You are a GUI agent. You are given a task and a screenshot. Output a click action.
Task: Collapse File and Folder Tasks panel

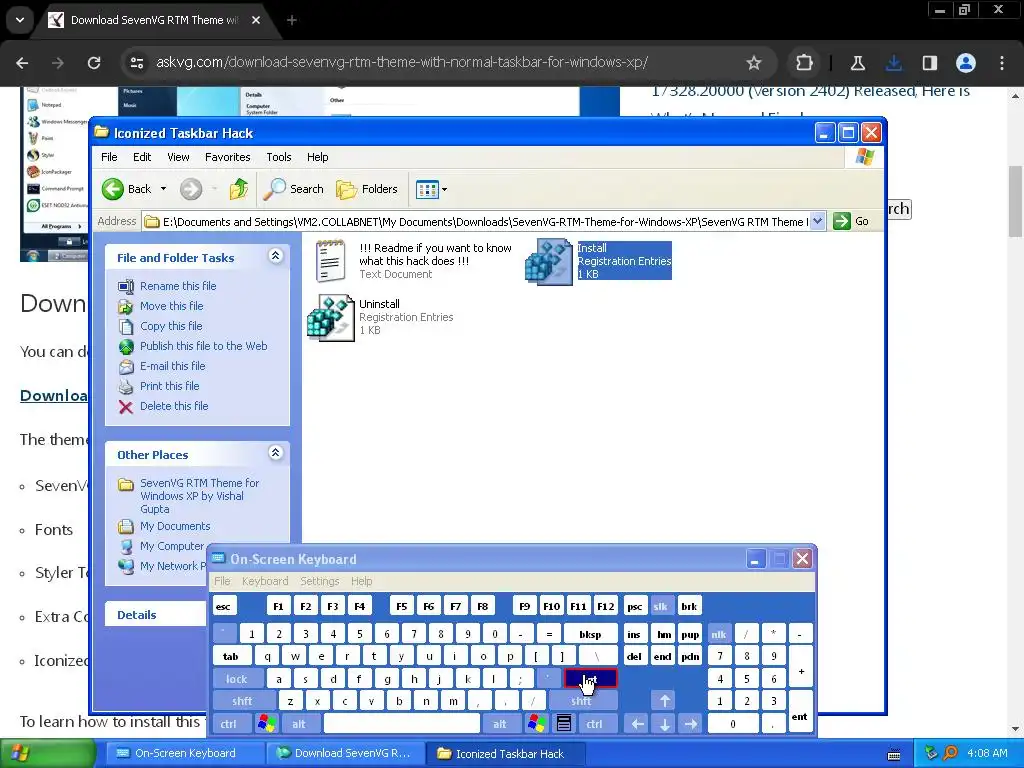[x=276, y=256]
